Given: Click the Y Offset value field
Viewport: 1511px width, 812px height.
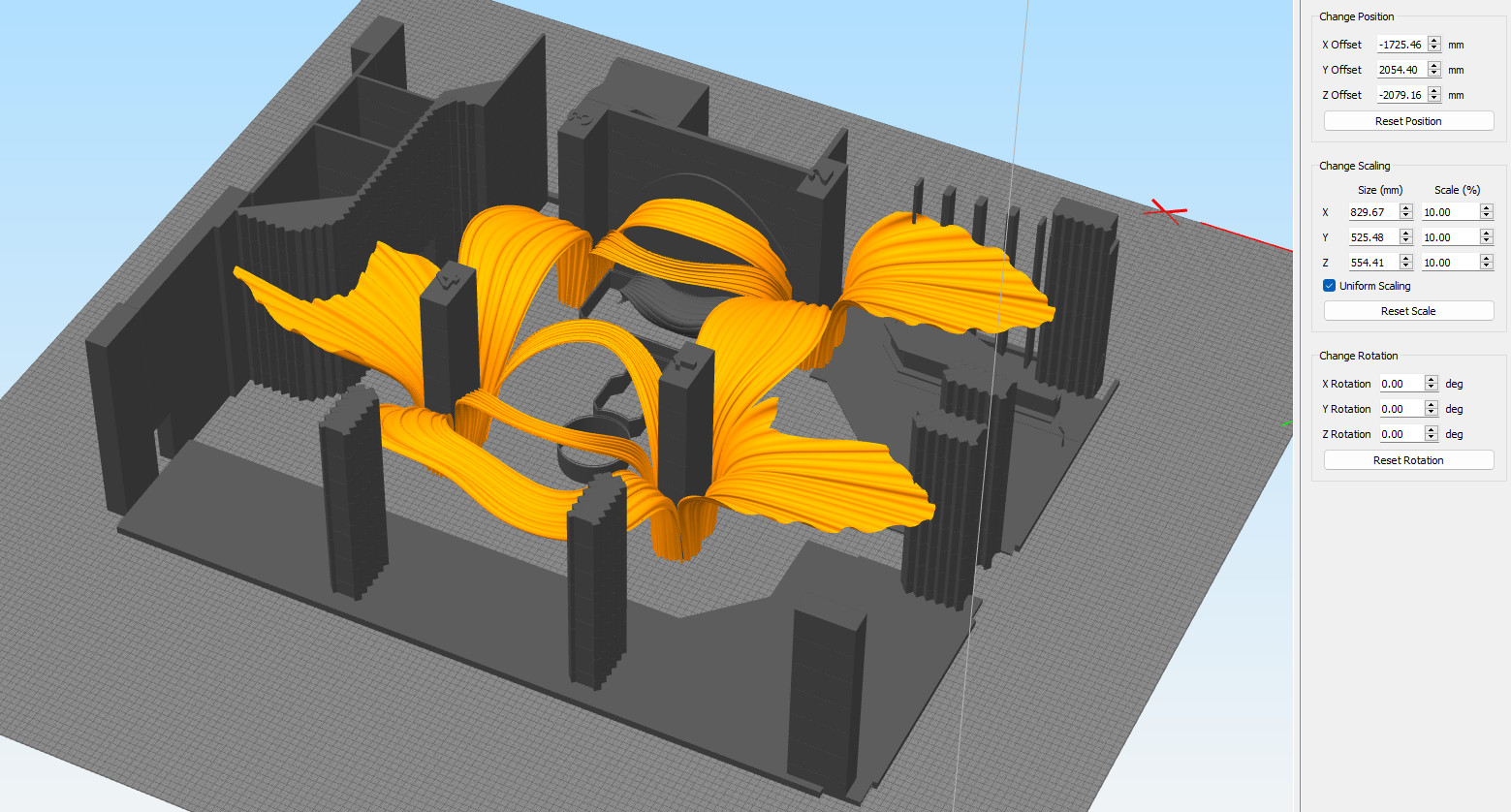Looking at the screenshot, I should [x=1401, y=70].
